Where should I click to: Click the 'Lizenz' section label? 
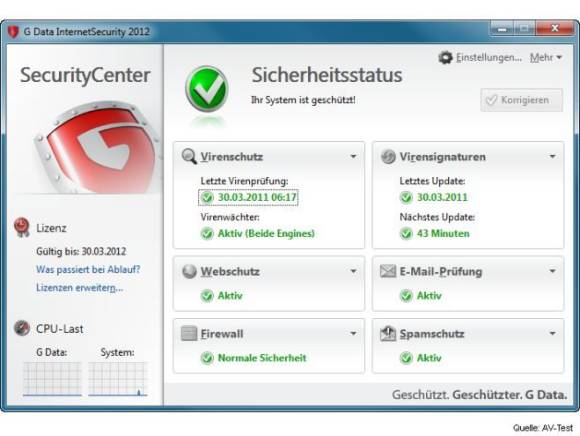point(51,228)
